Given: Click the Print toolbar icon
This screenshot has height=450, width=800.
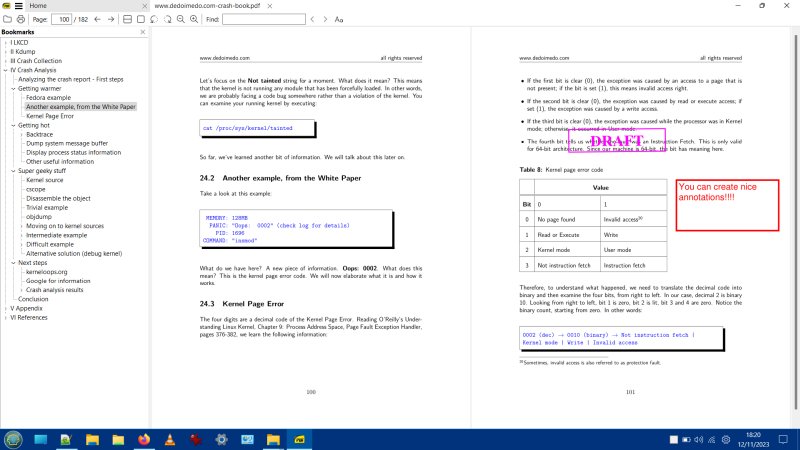Looking at the screenshot, I should pos(20,19).
